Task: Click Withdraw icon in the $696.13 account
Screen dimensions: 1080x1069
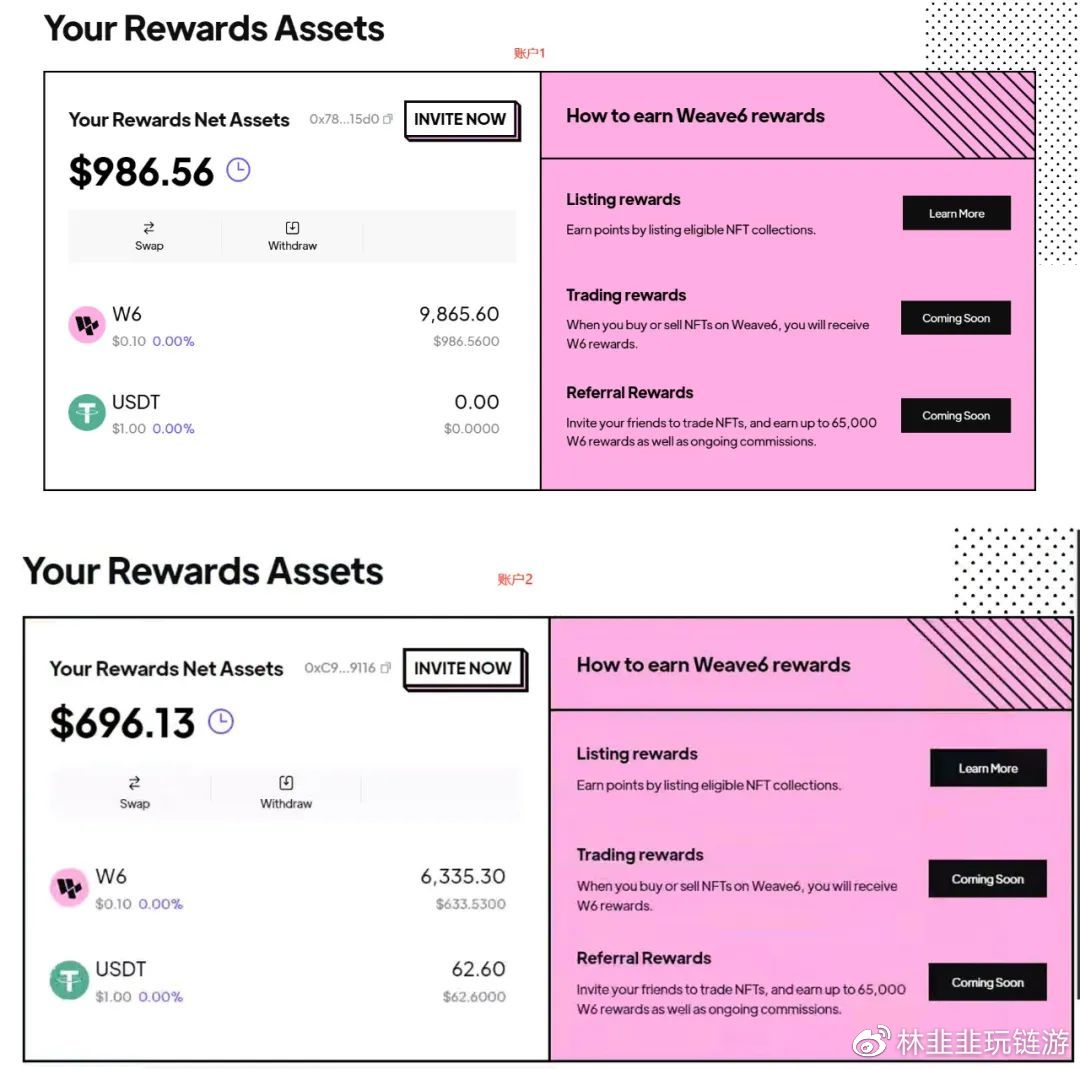Action: (x=286, y=782)
